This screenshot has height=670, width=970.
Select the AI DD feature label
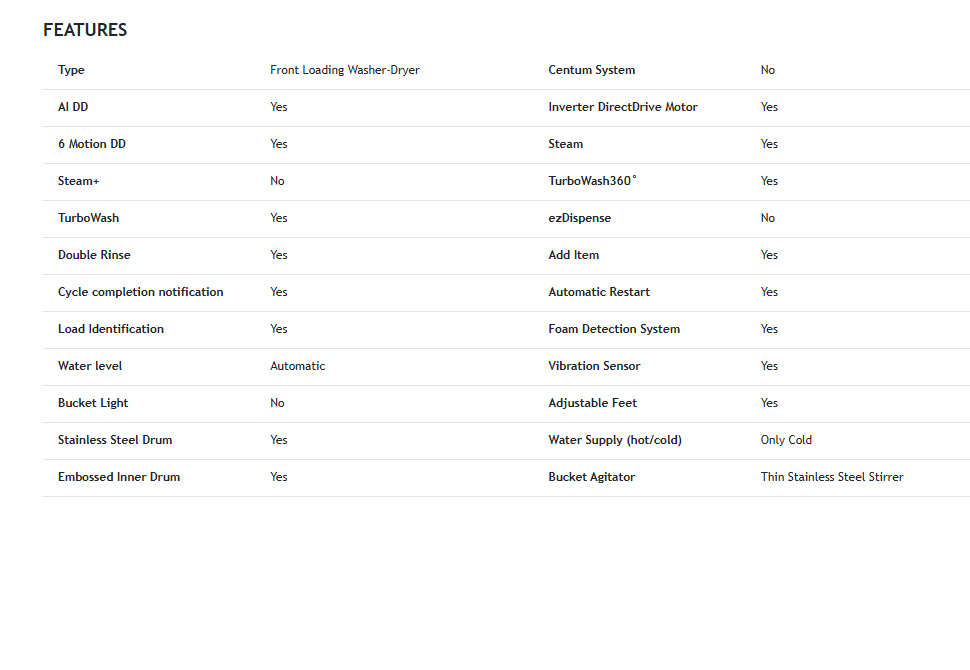tap(73, 107)
